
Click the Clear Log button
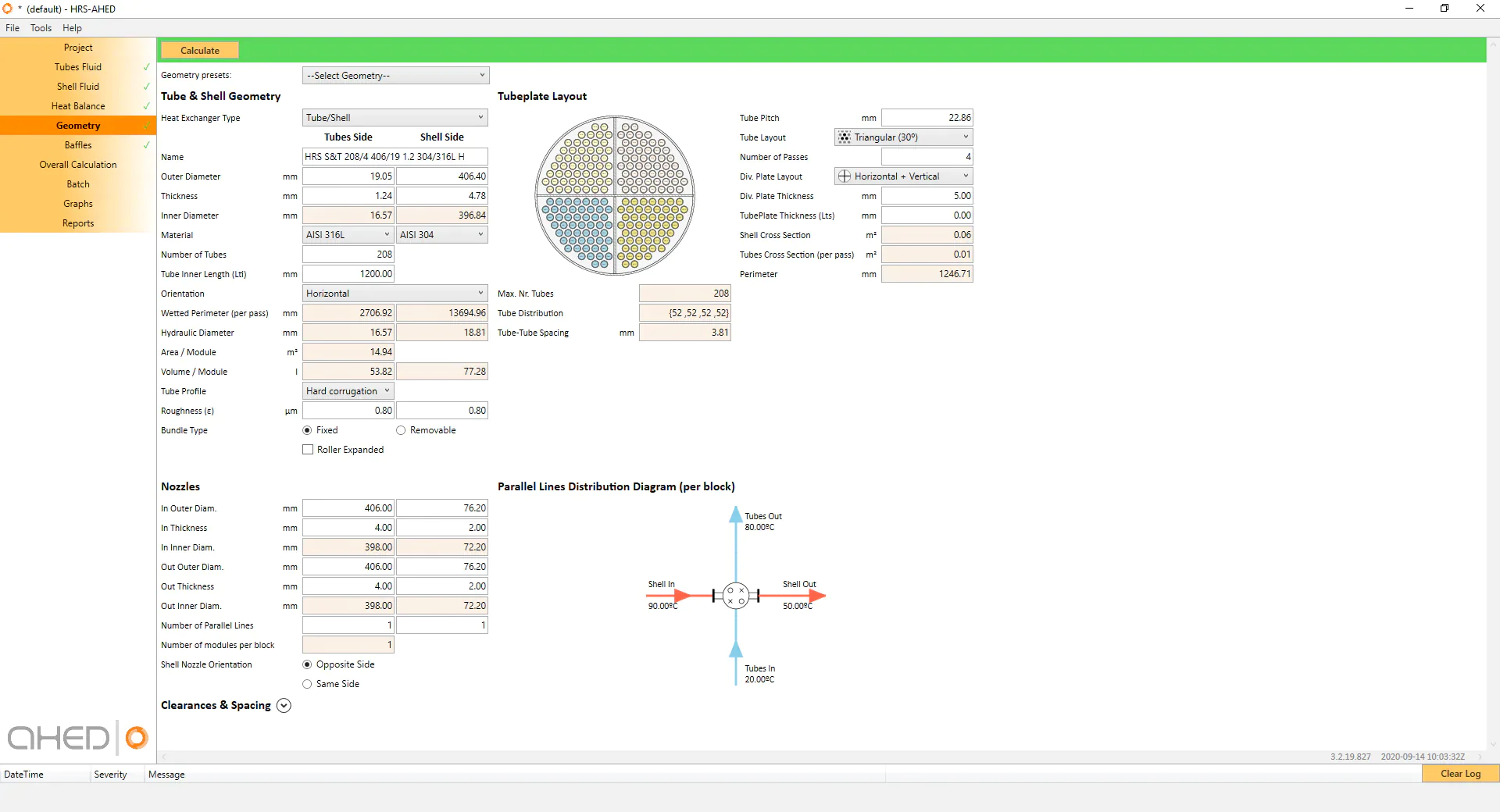1460,774
